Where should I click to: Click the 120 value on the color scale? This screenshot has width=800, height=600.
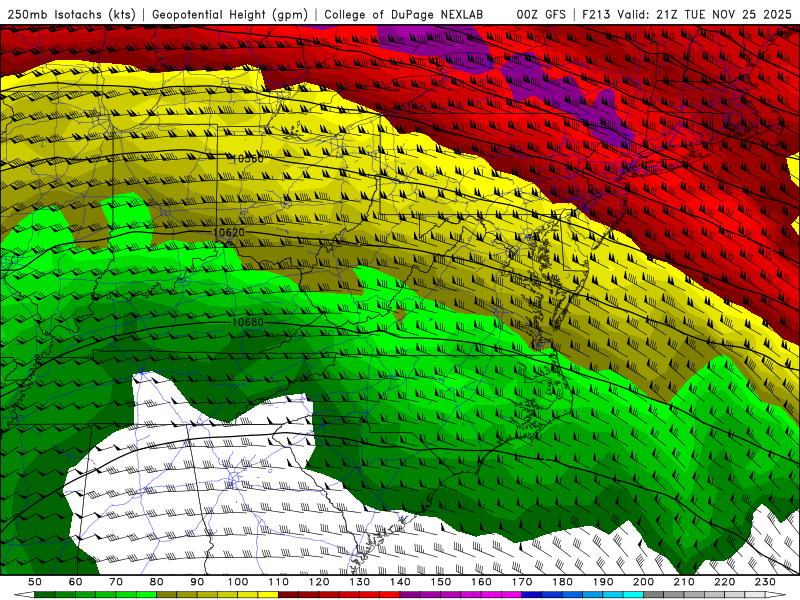(x=319, y=582)
